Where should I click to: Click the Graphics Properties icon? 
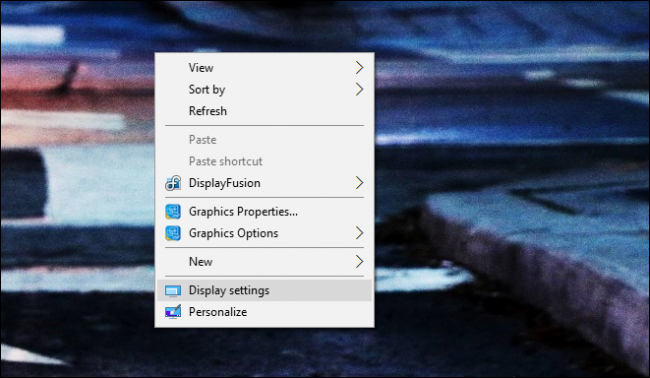[173, 211]
